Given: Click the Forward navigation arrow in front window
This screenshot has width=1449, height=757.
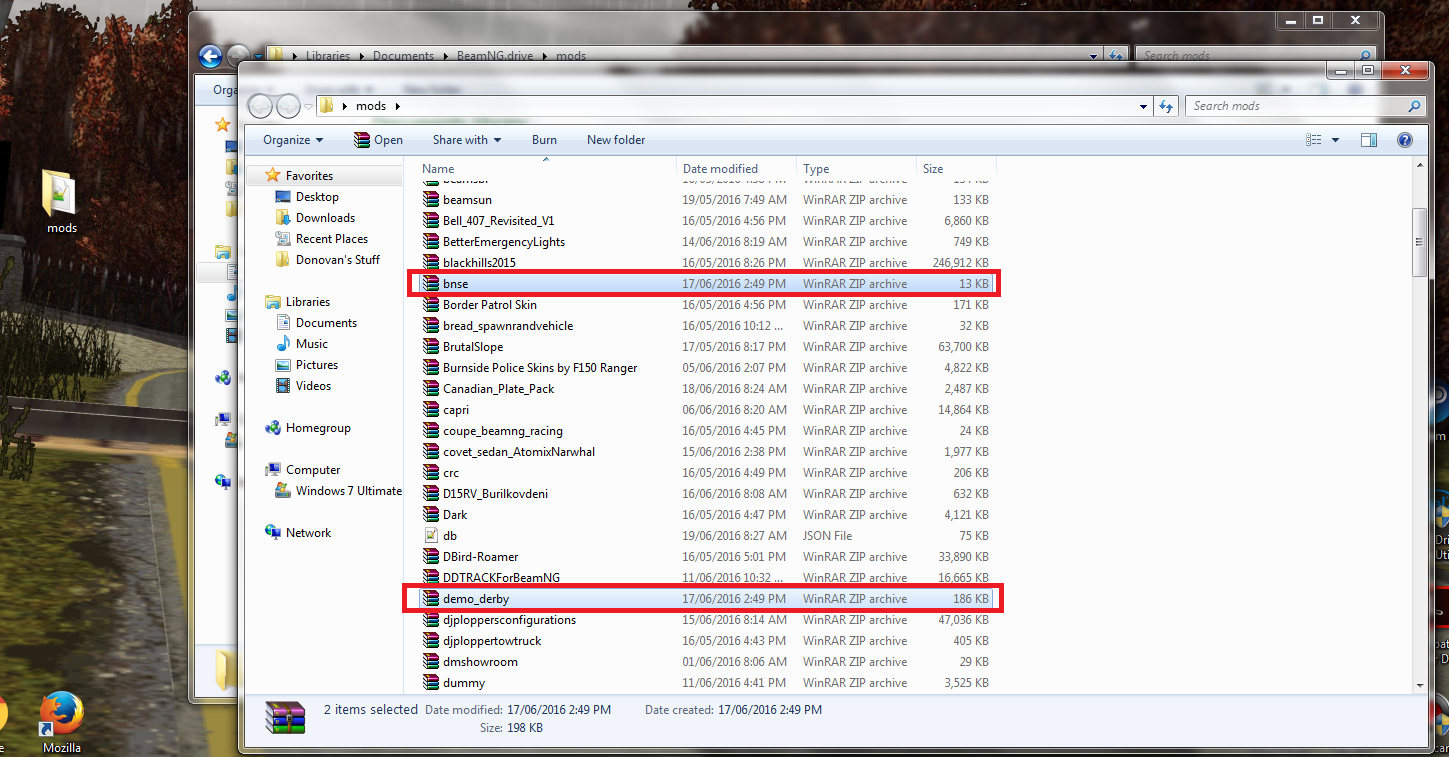Looking at the screenshot, I should 288,106.
